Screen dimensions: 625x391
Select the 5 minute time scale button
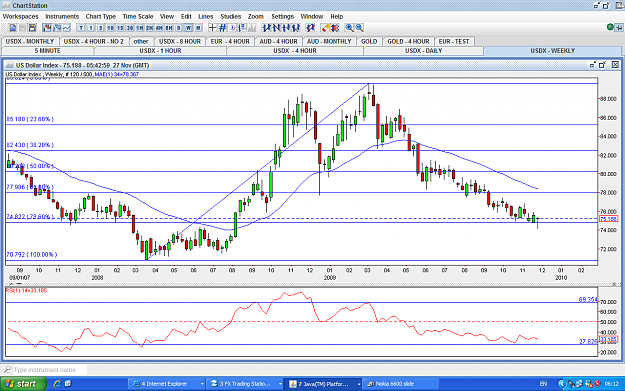click(100, 28)
